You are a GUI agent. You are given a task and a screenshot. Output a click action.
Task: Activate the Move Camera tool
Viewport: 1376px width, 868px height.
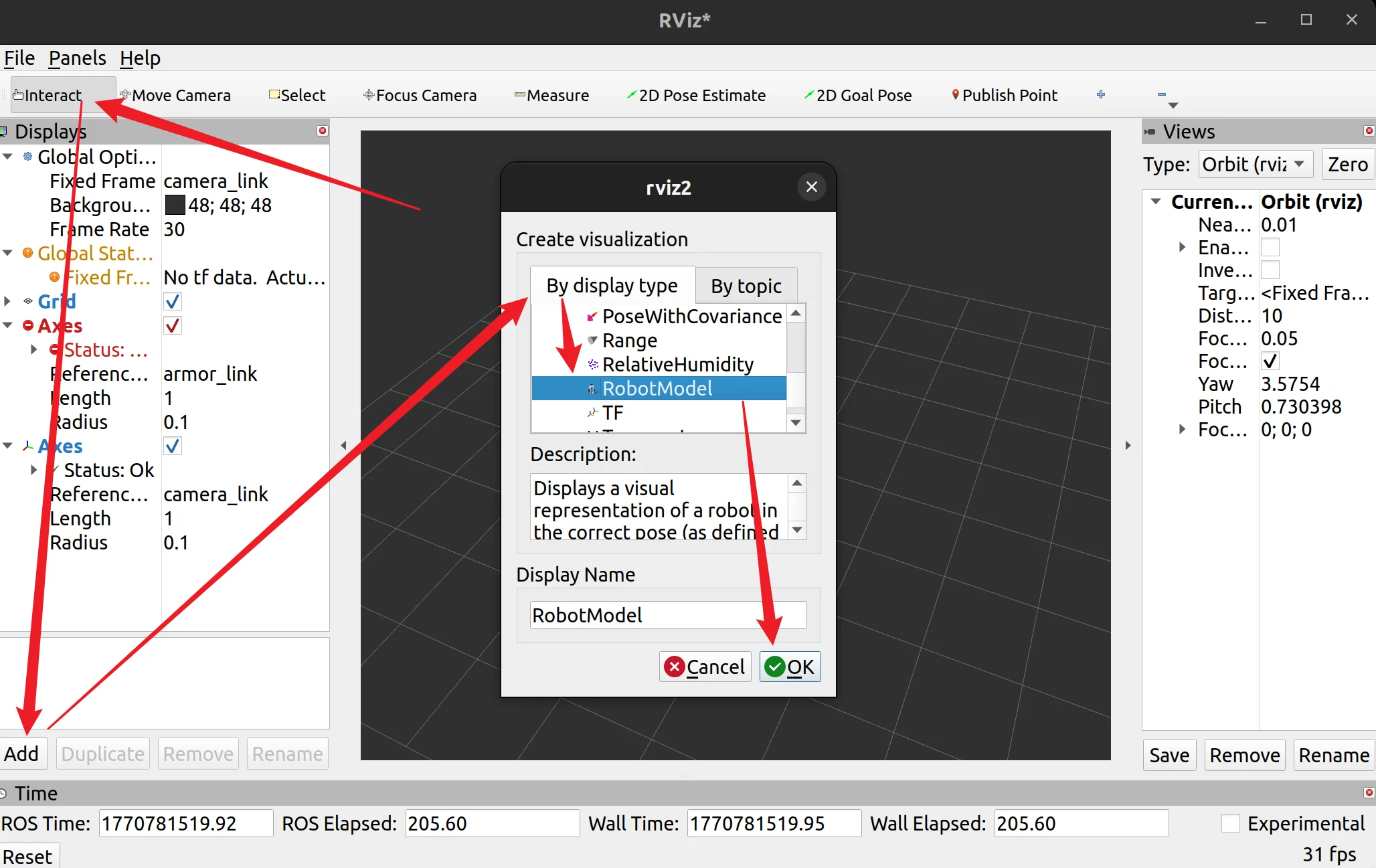175,95
